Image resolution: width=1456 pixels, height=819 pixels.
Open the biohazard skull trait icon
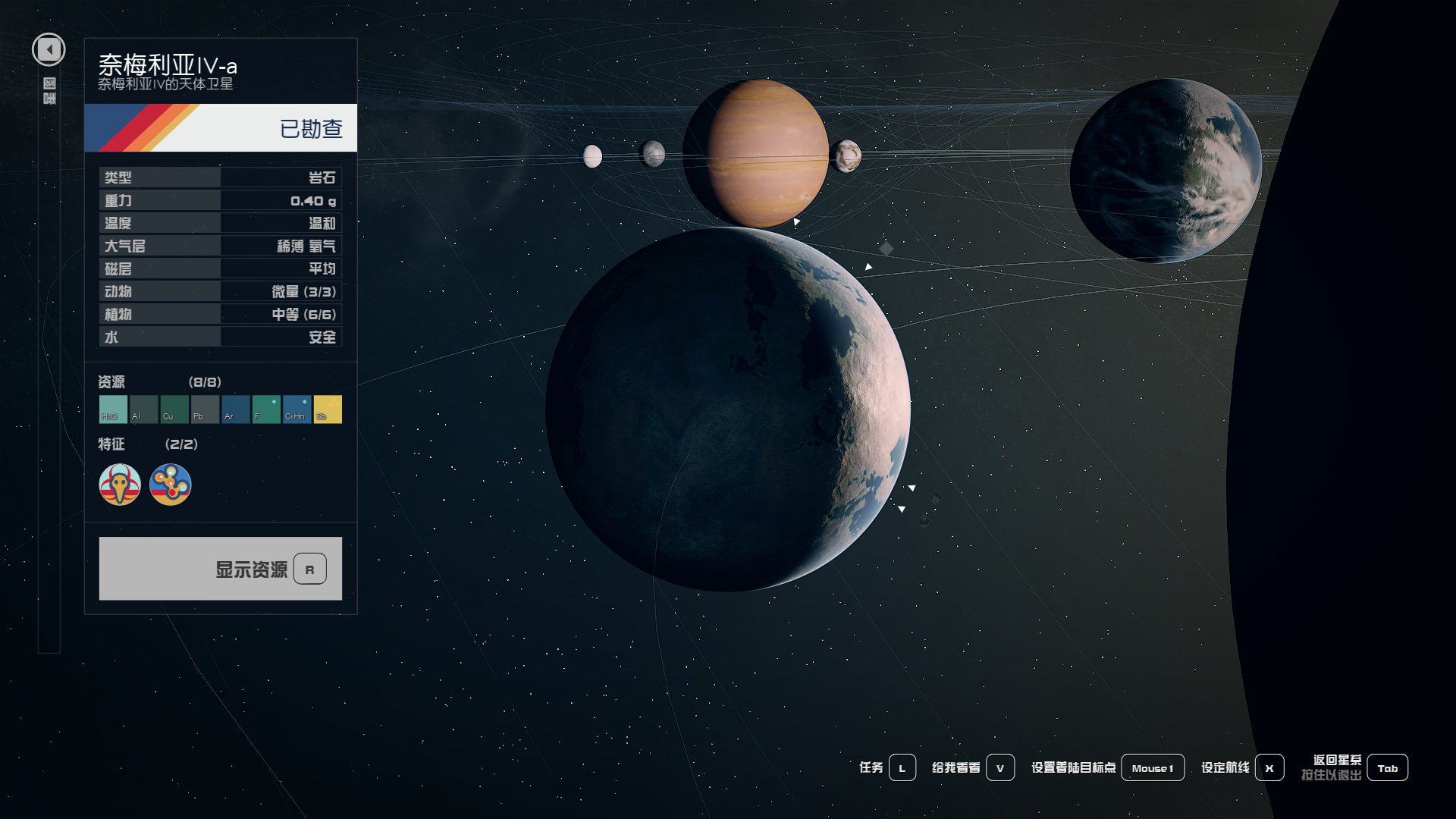click(x=120, y=485)
